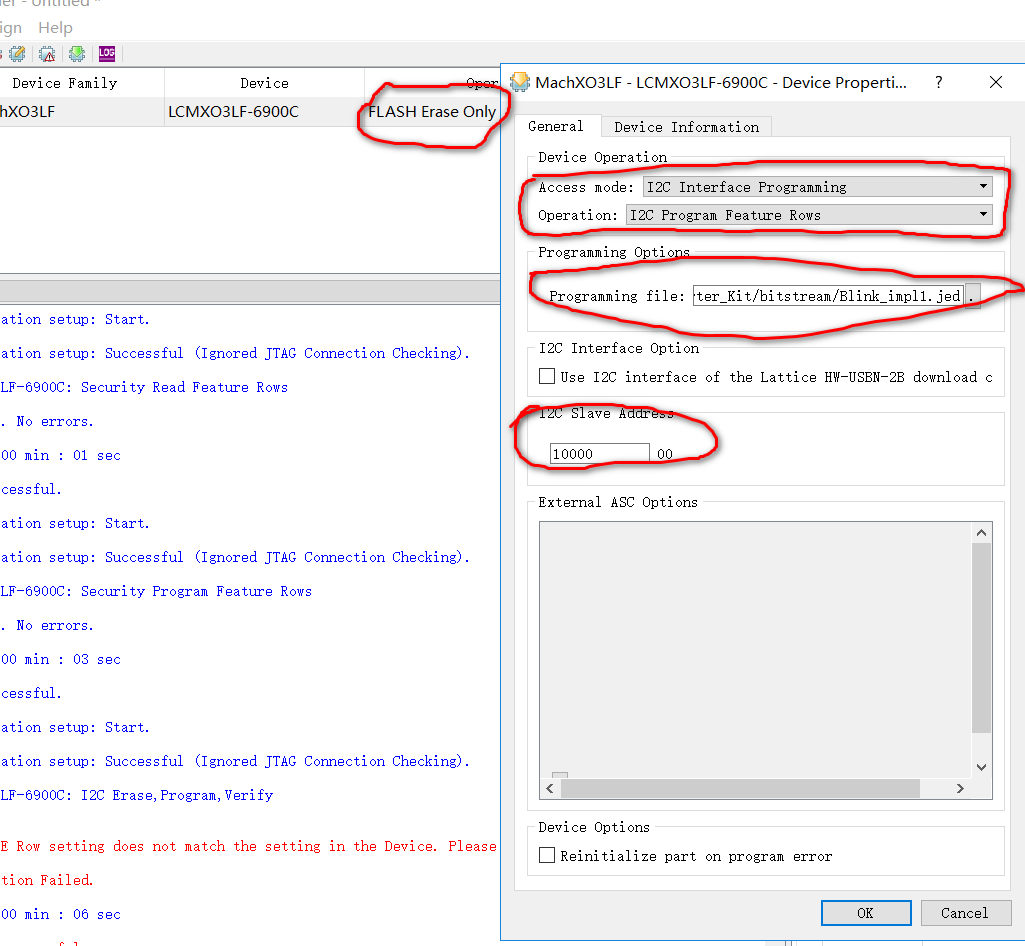Dismiss the dialog with Cancel
Screen dimensions: 1025x946
pos(964,912)
